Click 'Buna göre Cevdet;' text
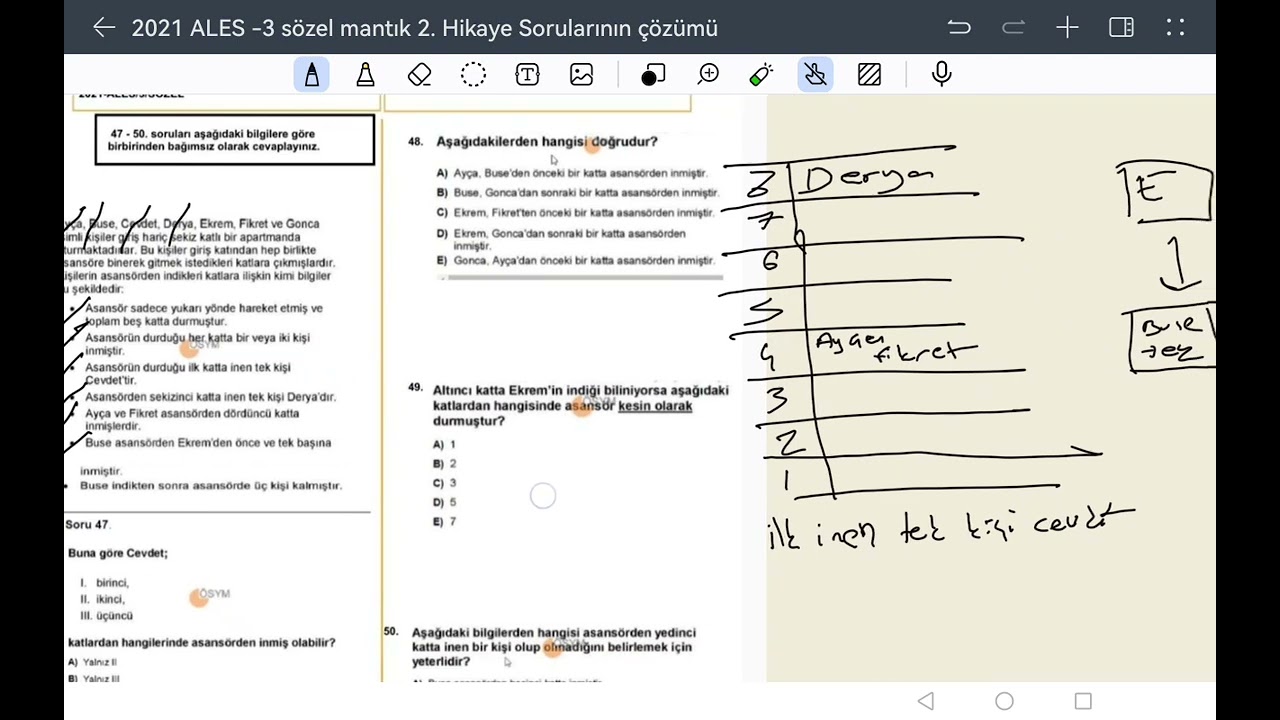 coord(118,553)
